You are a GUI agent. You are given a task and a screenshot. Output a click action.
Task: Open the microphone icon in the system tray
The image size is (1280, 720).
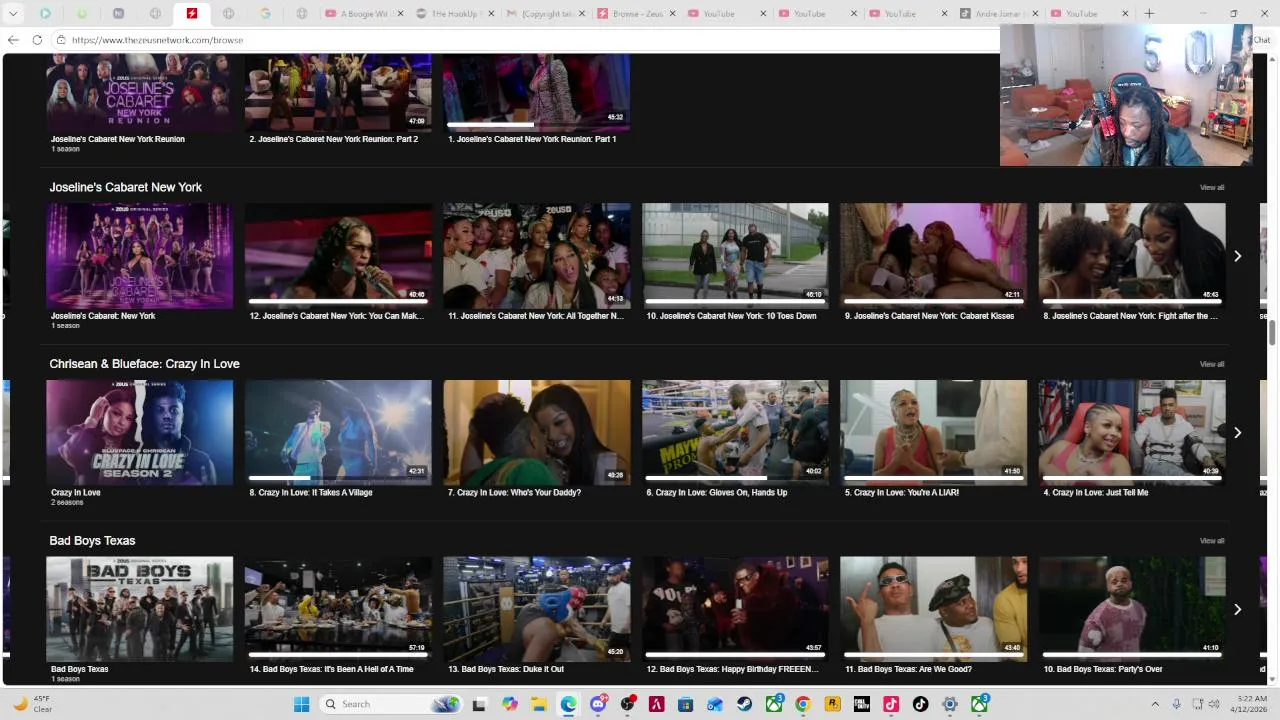[x=1176, y=704]
